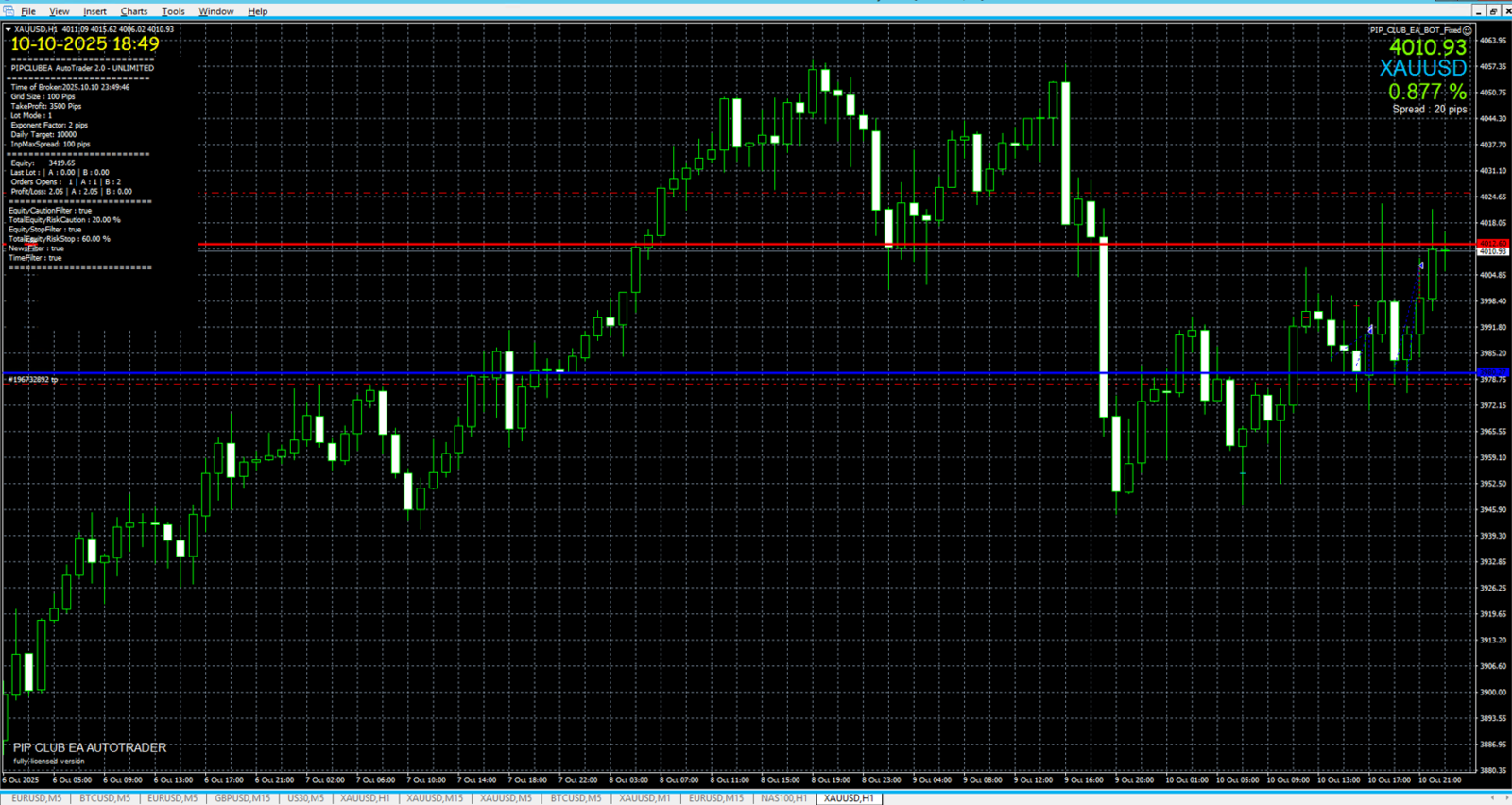Viewport: 1512px width, 805px height.
Task: Open the Charts menu
Action: point(133,11)
